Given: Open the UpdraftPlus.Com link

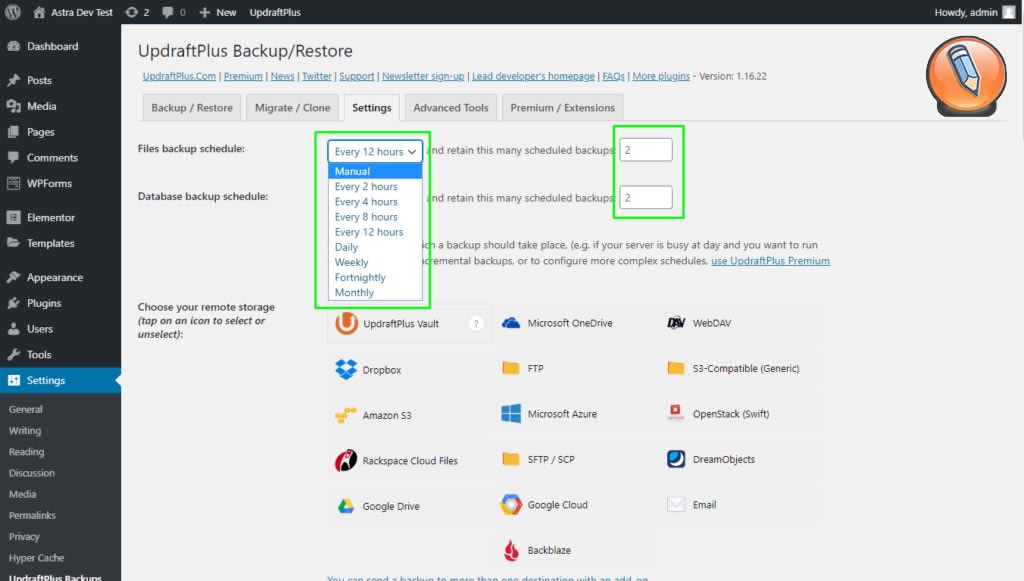Looking at the screenshot, I should [179, 76].
